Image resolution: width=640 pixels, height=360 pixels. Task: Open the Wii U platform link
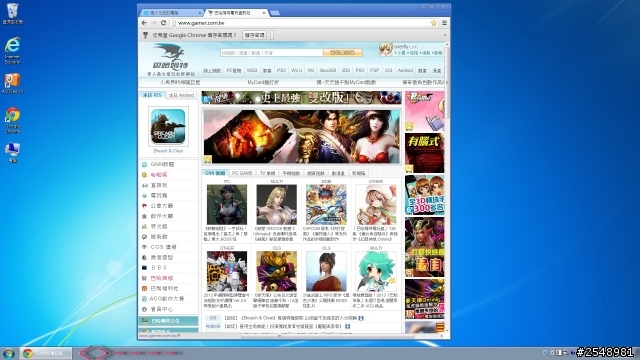[297, 71]
